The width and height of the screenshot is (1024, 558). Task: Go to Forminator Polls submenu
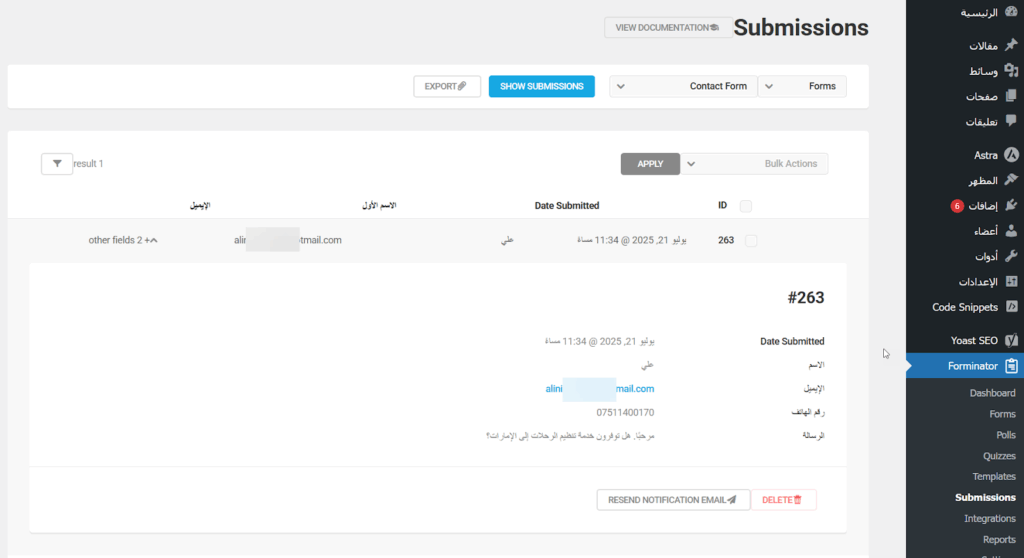click(x=1006, y=435)
